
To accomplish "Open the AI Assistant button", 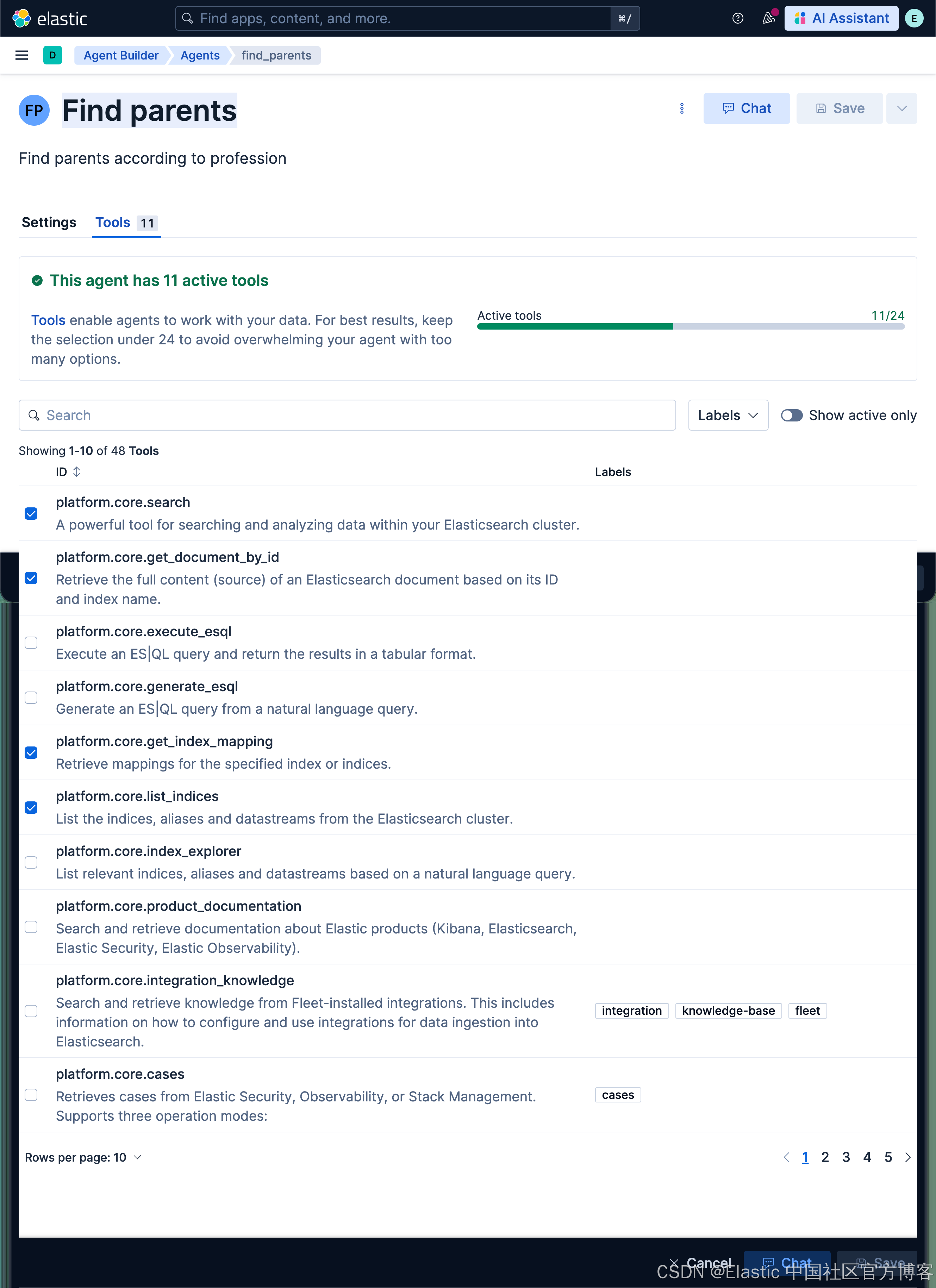I will [841, 18].
